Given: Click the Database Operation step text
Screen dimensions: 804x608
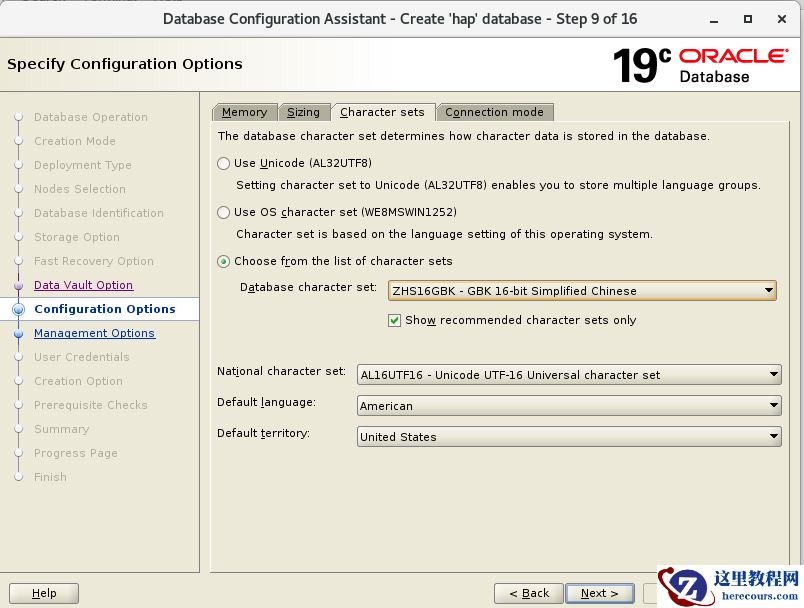Looking at the screenshot, I should [x=91, y=117].
